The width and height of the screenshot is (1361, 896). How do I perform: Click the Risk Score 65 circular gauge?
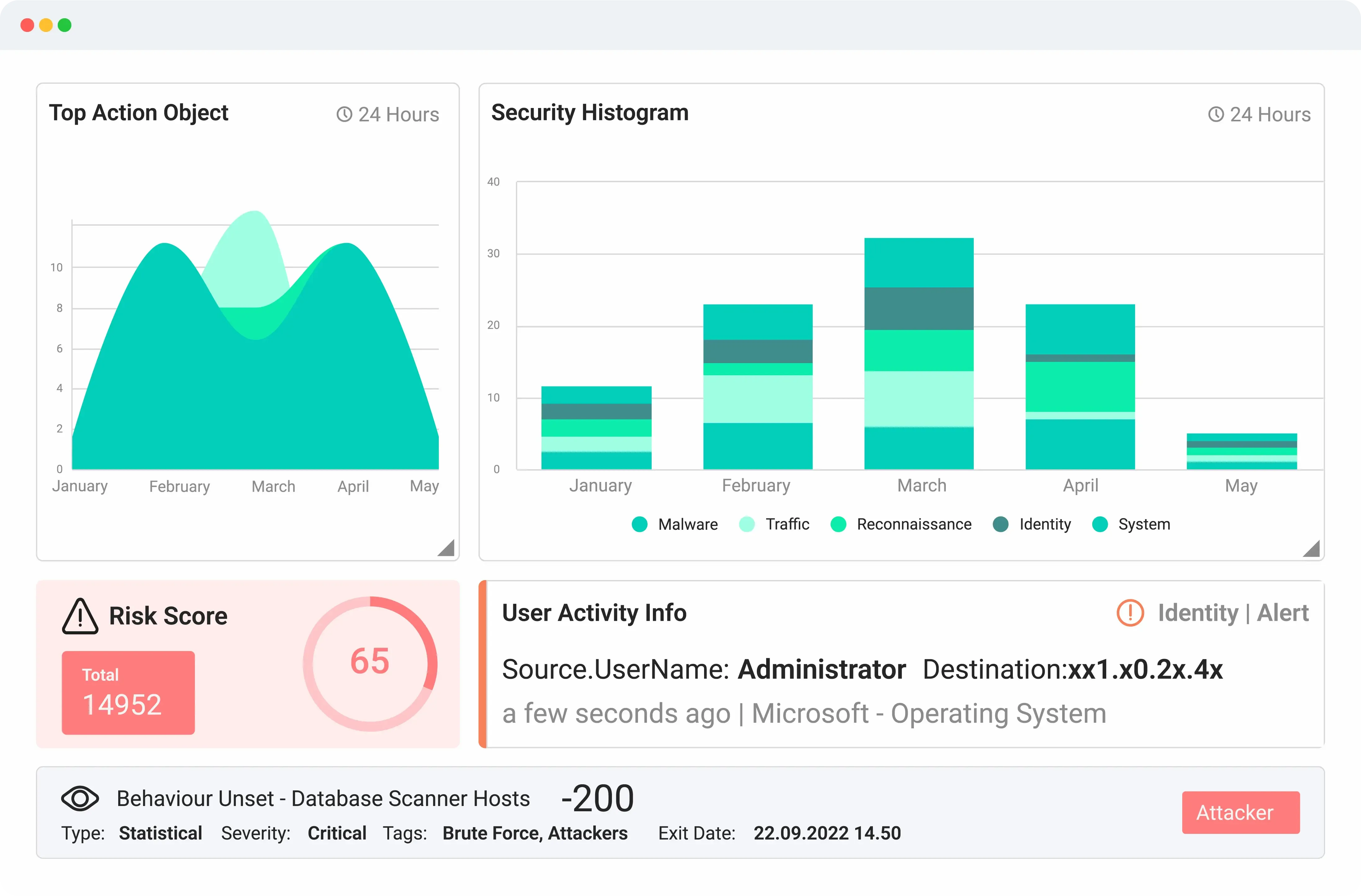(370, 663)
